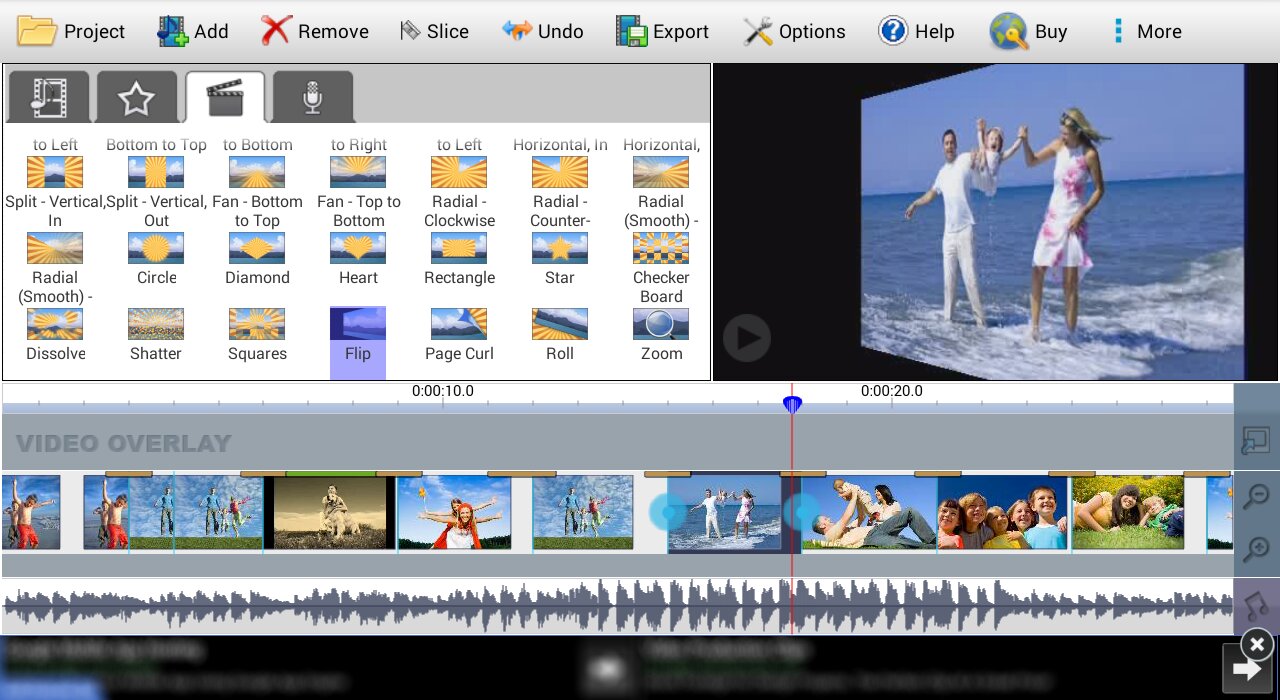Click the Export button
The height and width of the screenshot is (700, 1280).
coord(662,31)
